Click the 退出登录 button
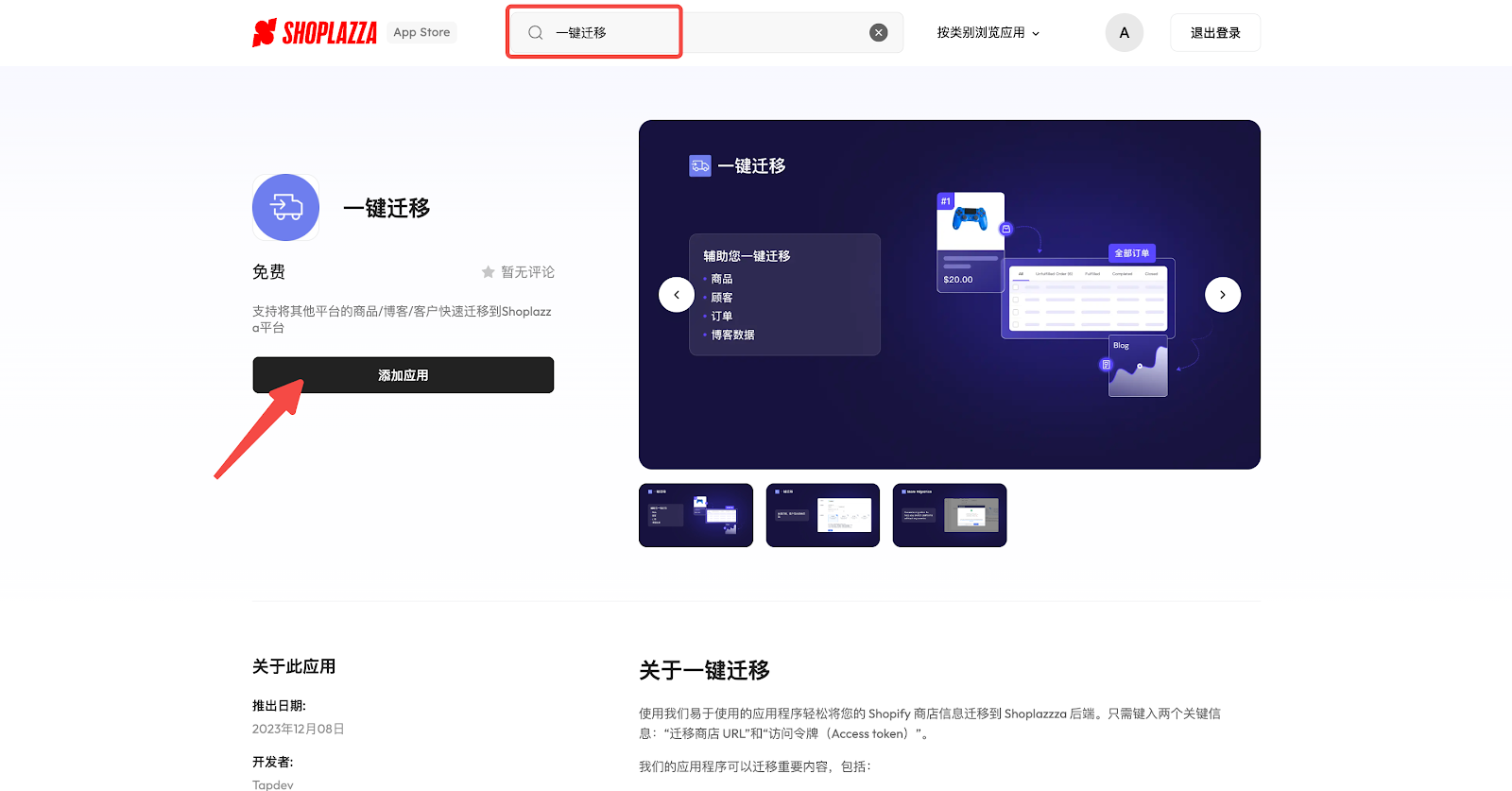Viewport: 1512px width, 791px height. click(x=1215, y=32)
